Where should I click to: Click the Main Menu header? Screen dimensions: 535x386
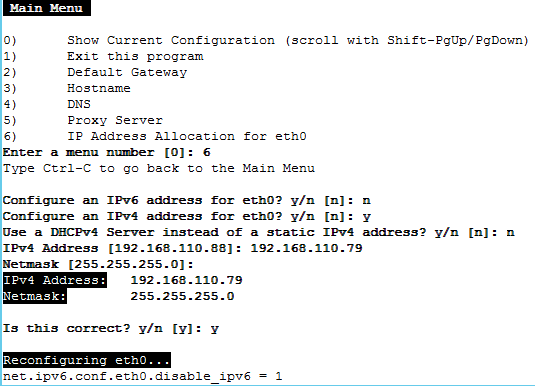[x=47, y=8]
